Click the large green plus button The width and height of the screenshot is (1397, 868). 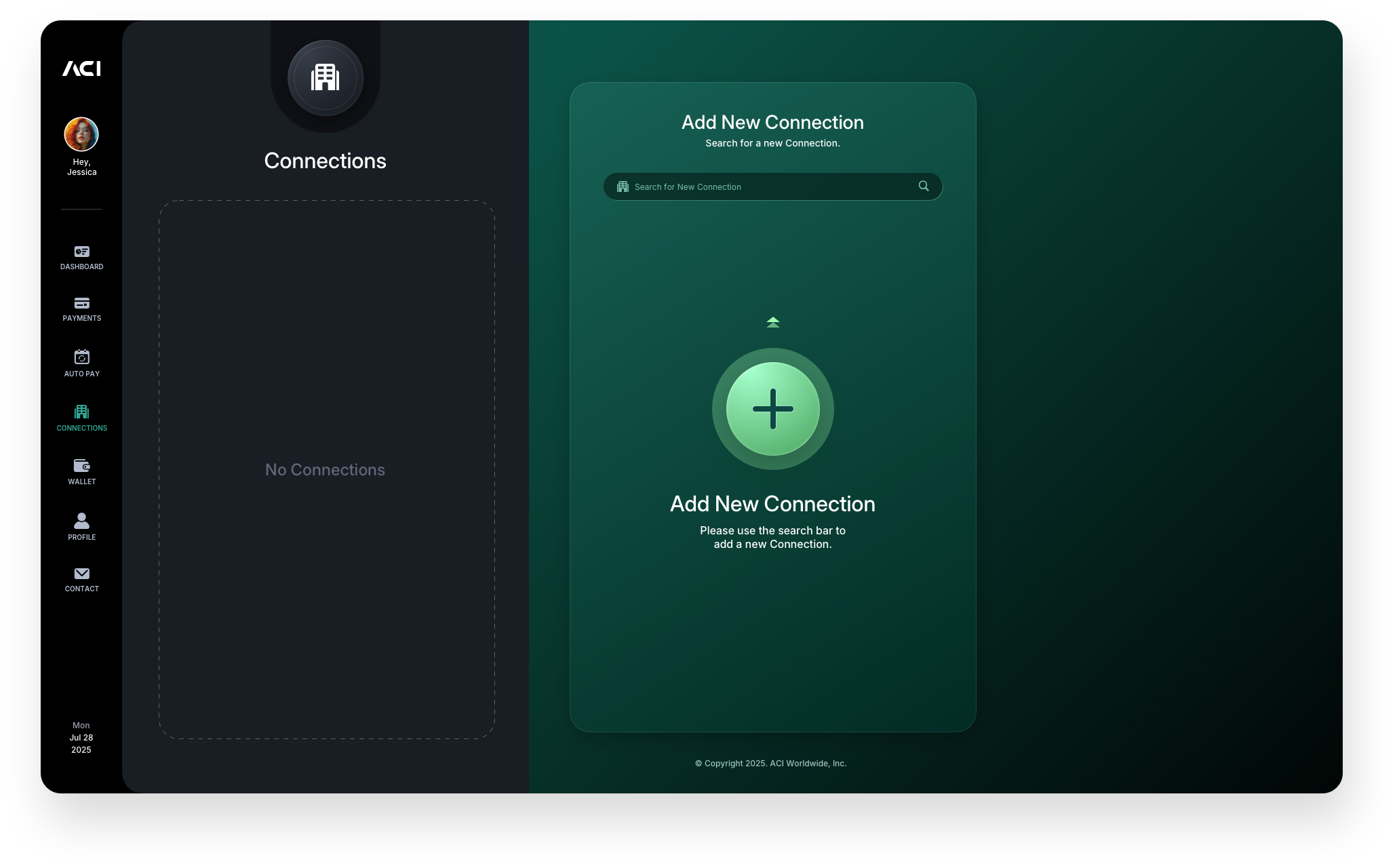(772, 409)
